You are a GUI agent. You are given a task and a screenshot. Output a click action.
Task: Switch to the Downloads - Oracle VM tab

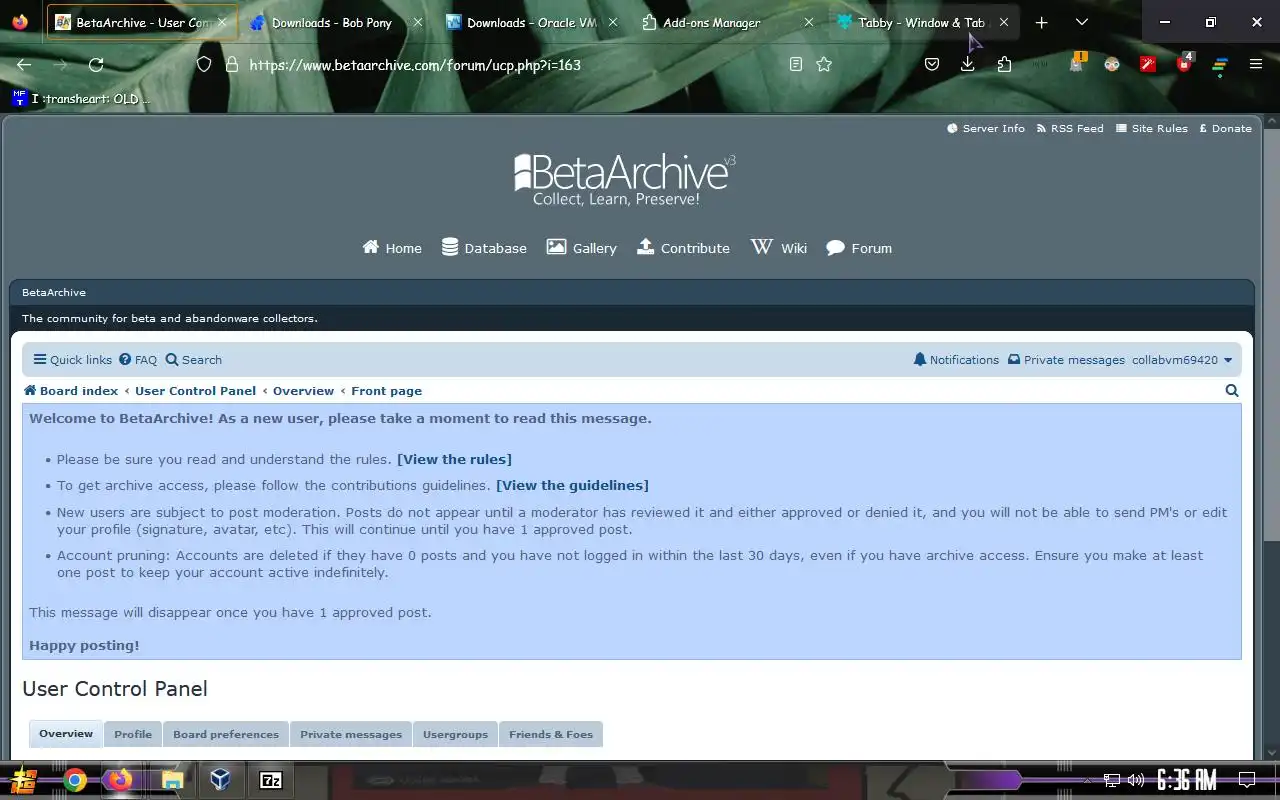(531, 22)
